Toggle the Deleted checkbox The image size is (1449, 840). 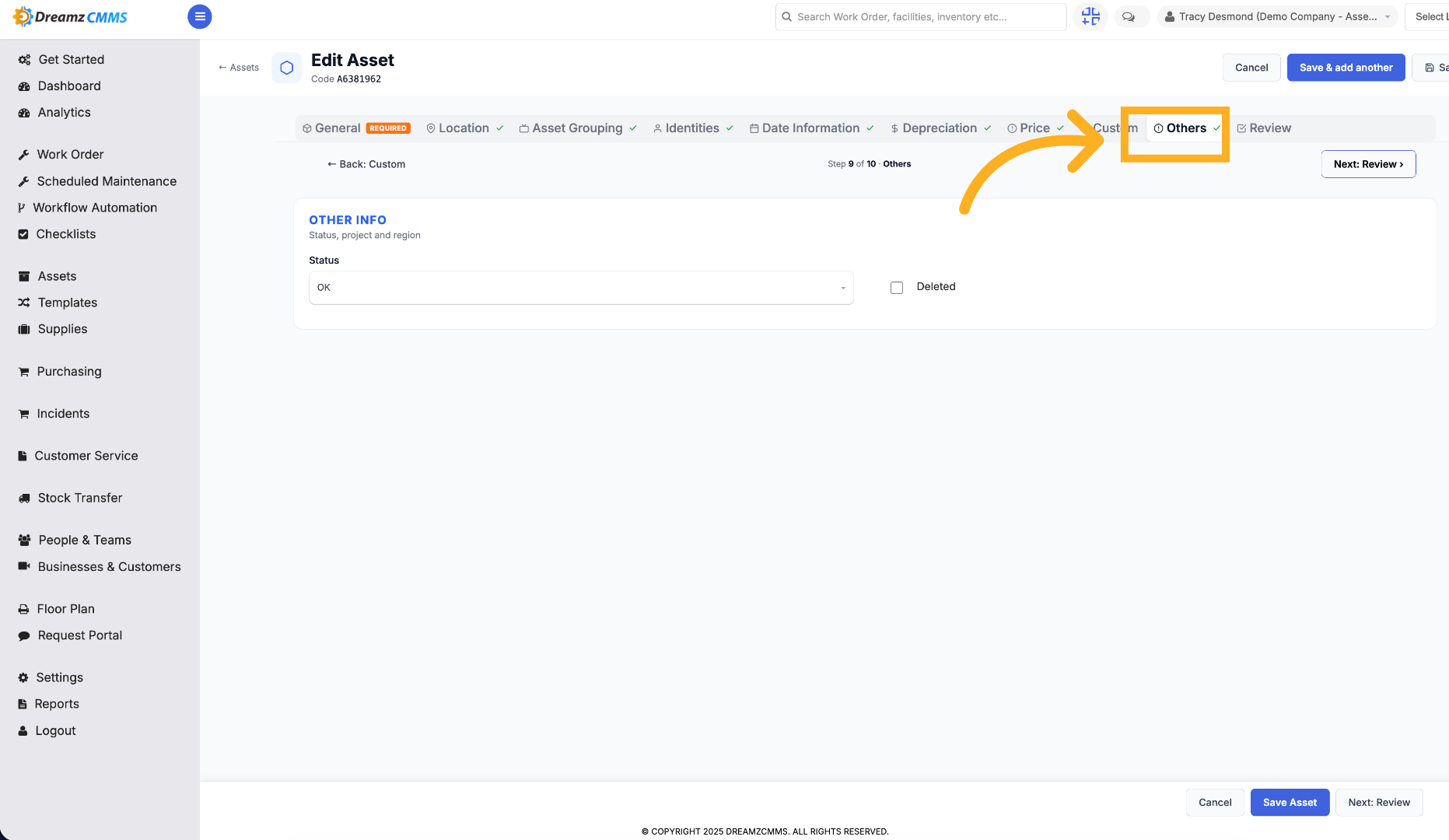[897, 288]
